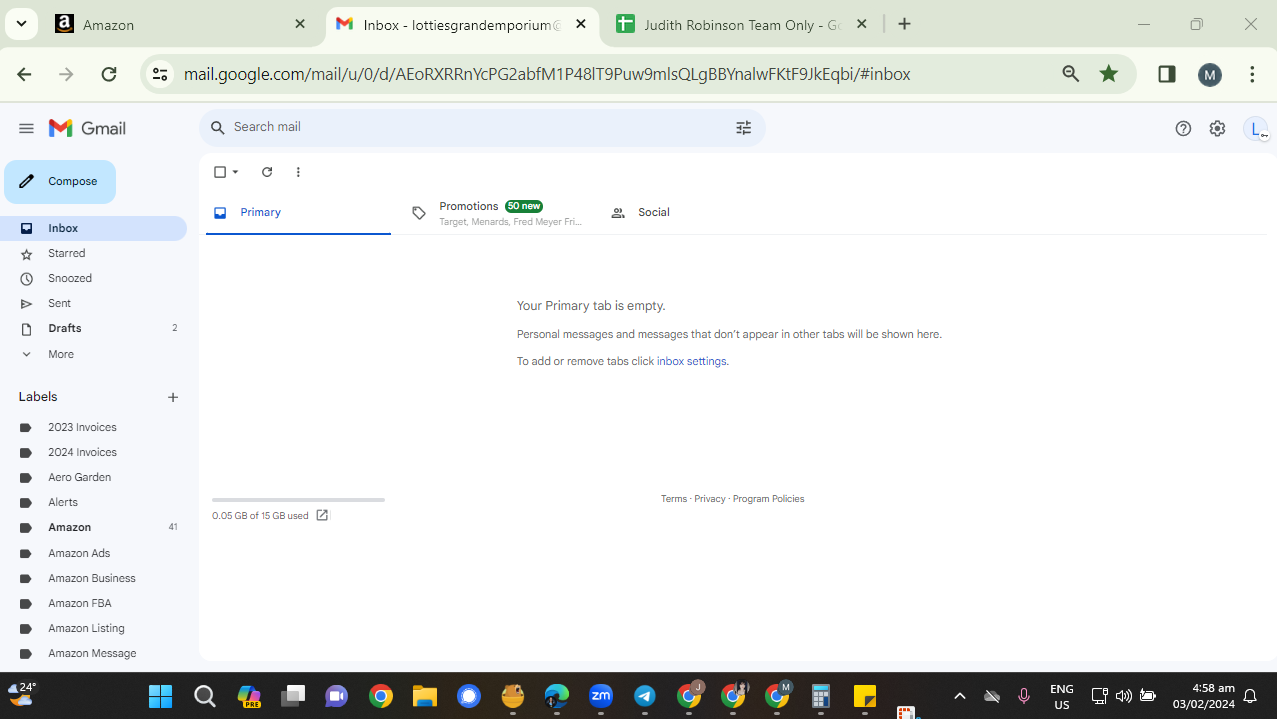Open Zoom app in taskbar
This screenshot has height=719, width=1277.
pyautogui.click(x=601, y=696)
